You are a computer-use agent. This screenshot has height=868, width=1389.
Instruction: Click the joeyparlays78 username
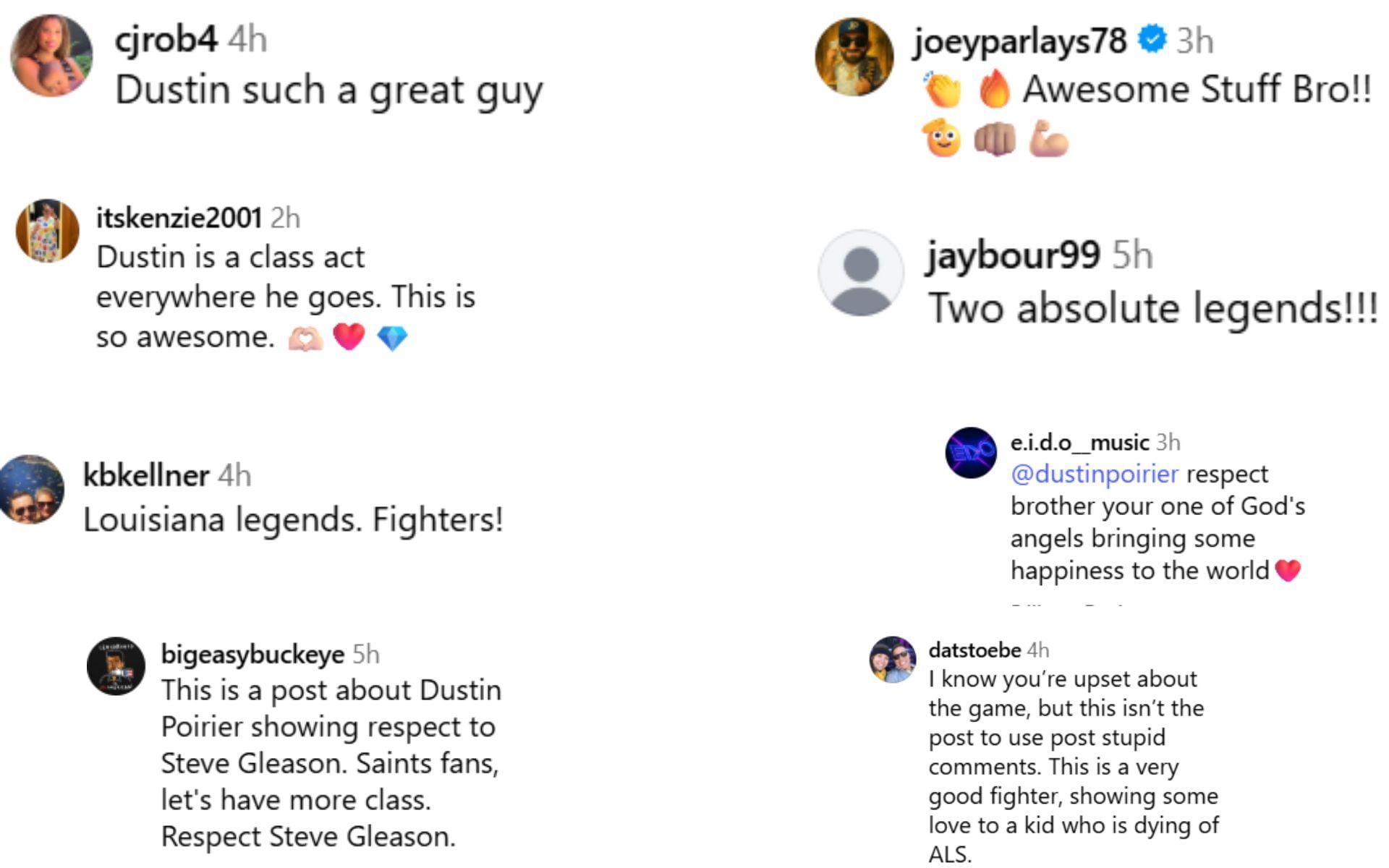1019,41
